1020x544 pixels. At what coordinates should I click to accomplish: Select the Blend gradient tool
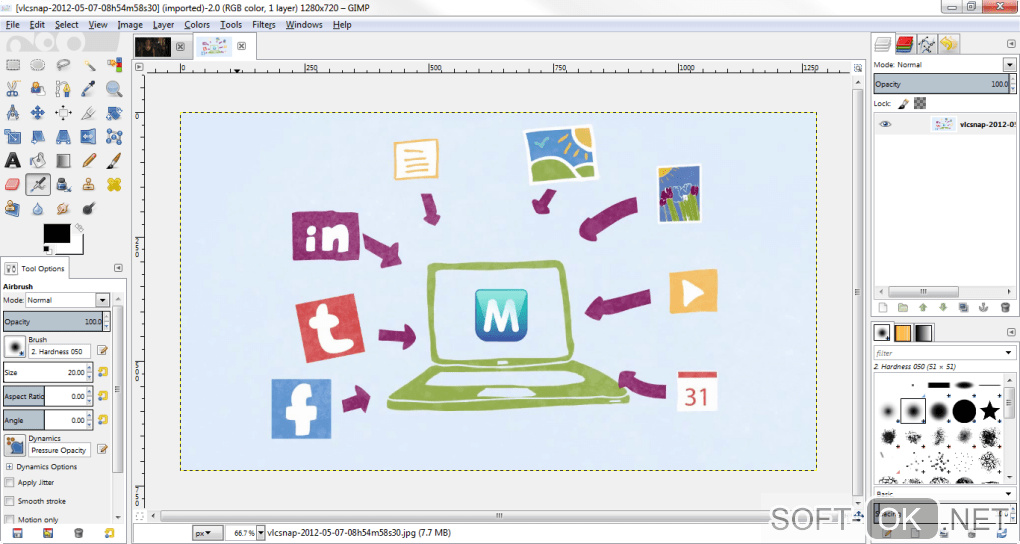point(63,160)
